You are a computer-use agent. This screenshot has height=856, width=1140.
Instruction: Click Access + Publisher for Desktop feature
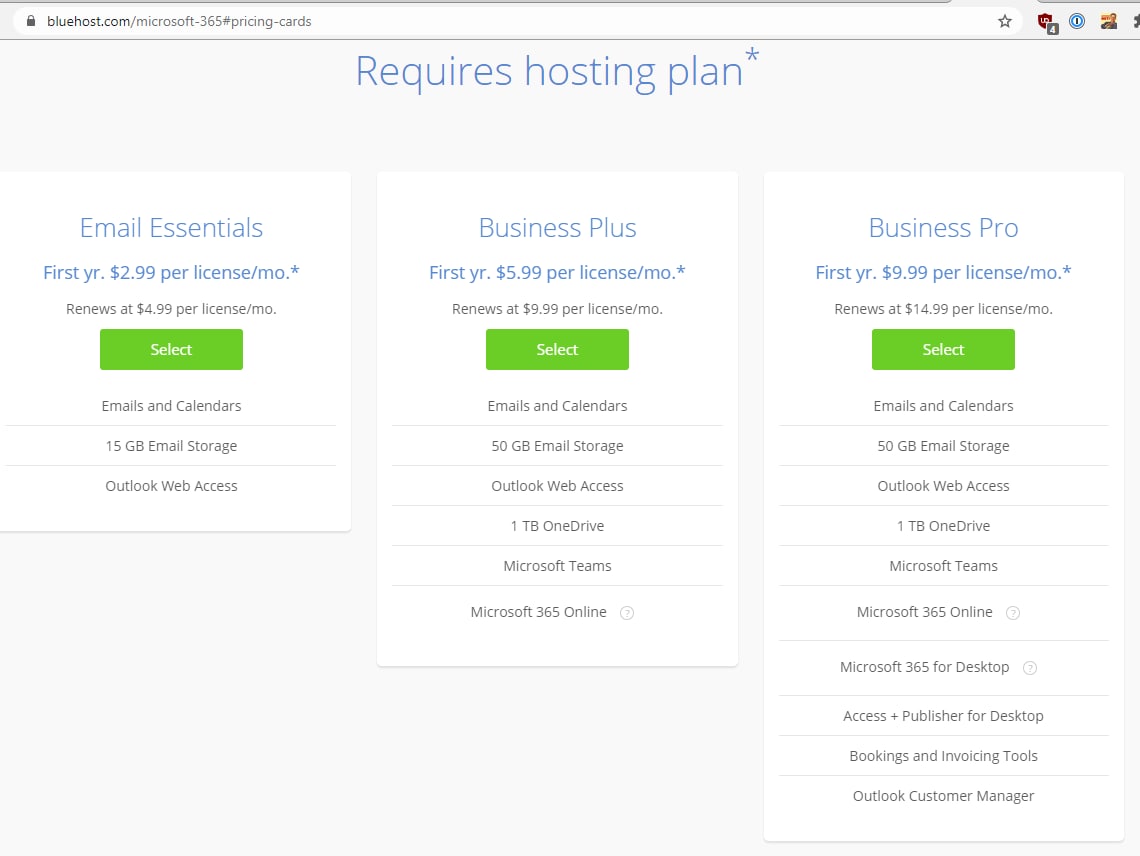point(944,716)
